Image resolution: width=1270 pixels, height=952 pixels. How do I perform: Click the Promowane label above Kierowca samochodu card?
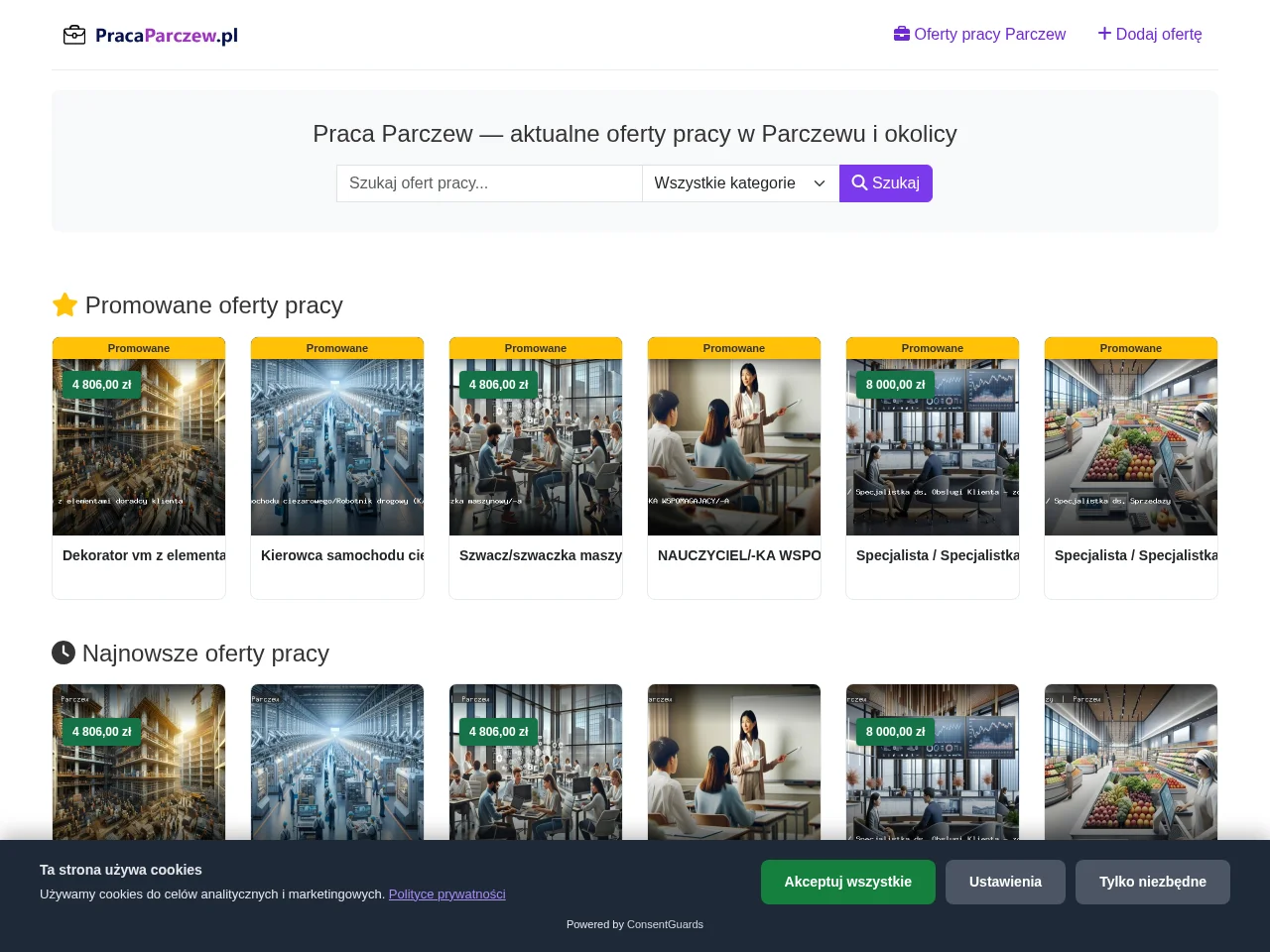pos(337,348)
